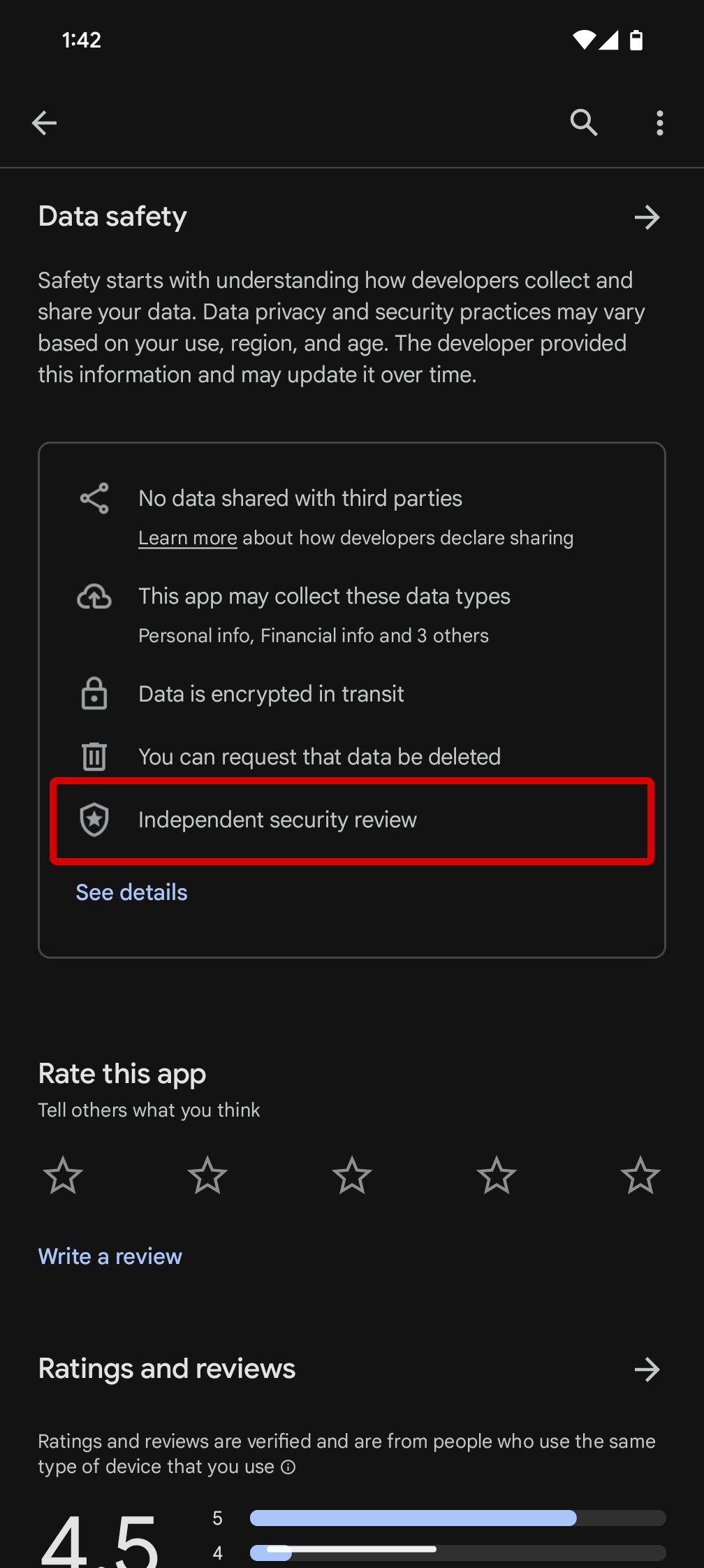Tap the Learn more underlined text
Viewport: 704px width, 1568px height.
point(187,537)
